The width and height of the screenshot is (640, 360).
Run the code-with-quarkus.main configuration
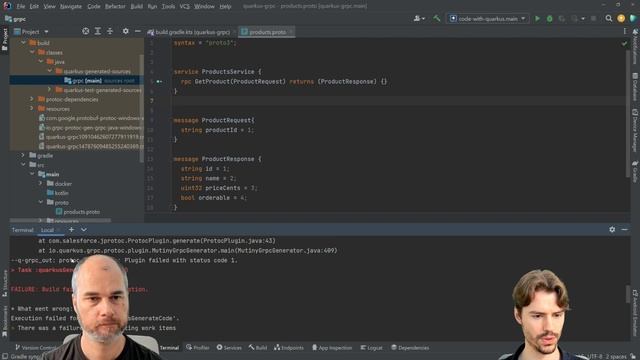pos(537,18)
